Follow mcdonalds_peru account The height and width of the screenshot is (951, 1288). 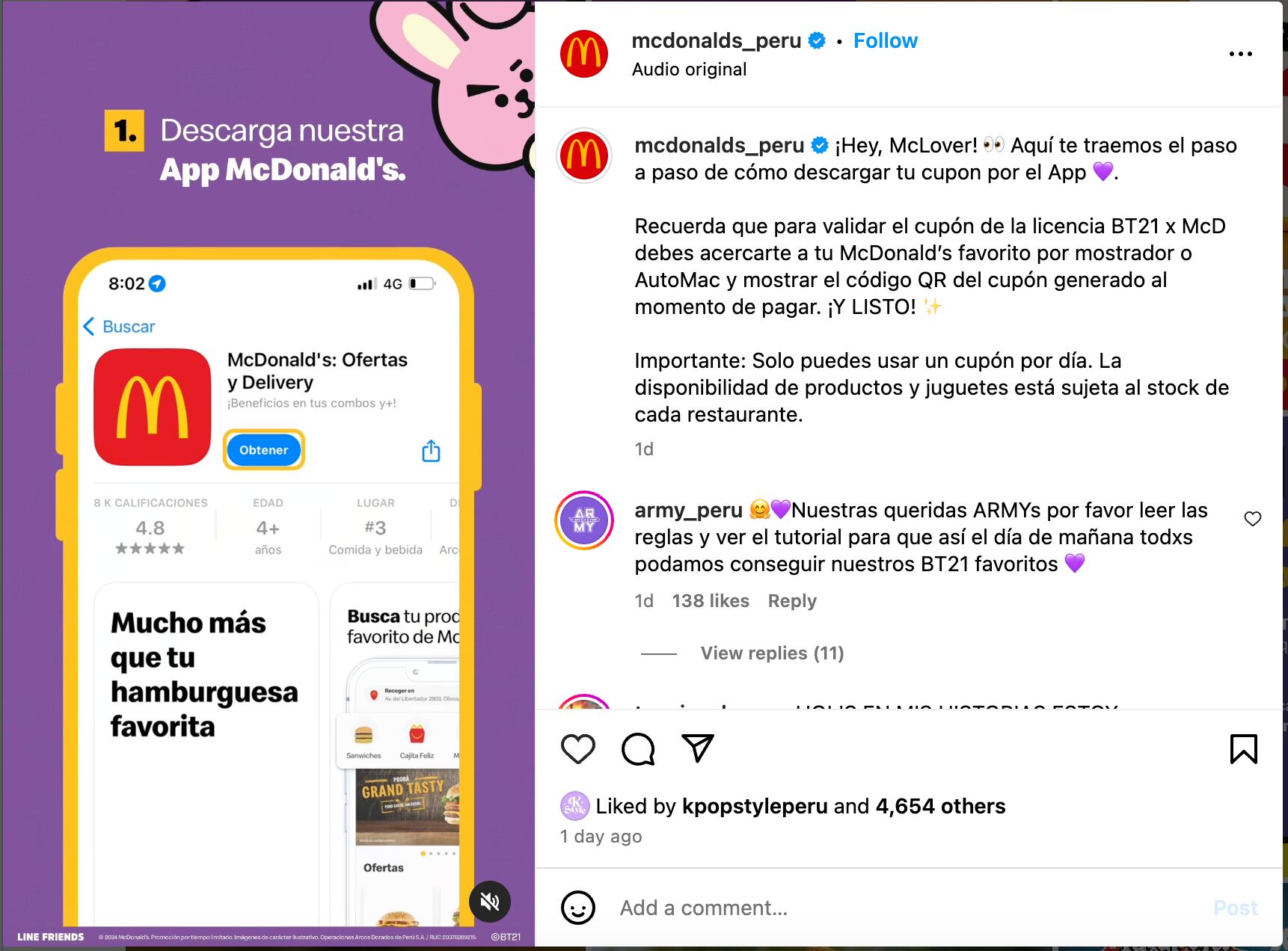(886, 41)
